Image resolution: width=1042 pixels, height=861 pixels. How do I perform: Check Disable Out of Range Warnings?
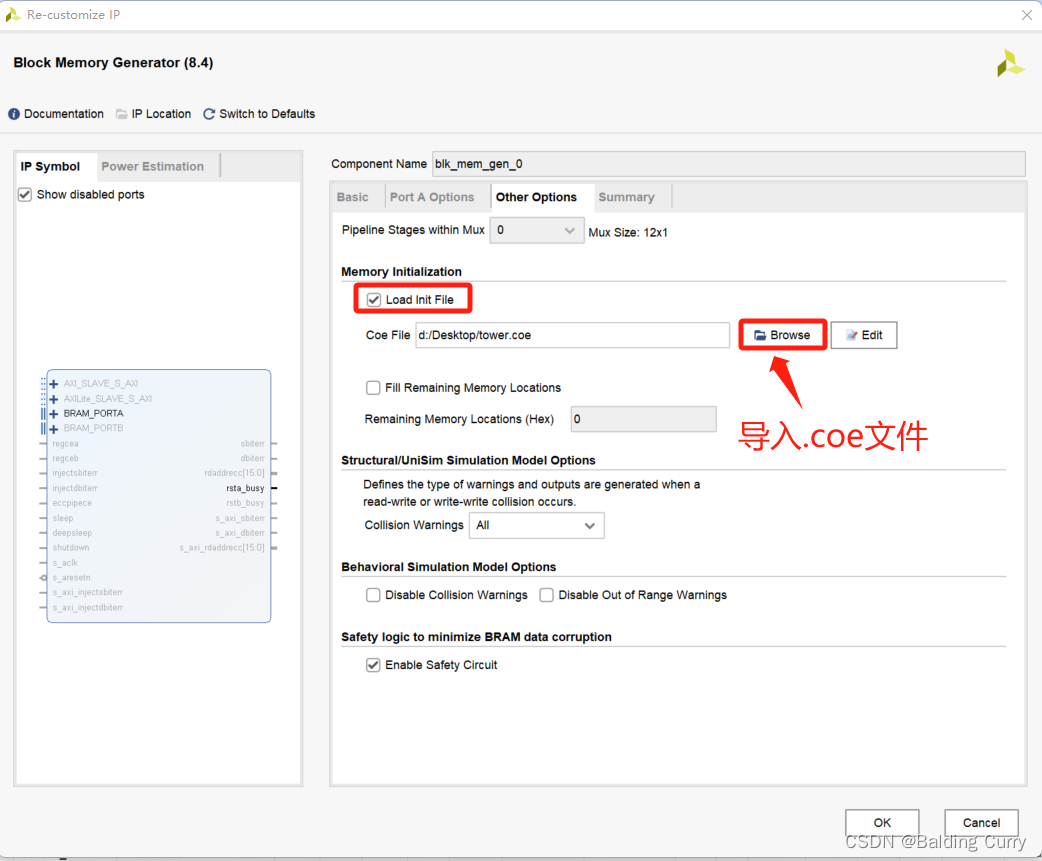click(547, 594)
